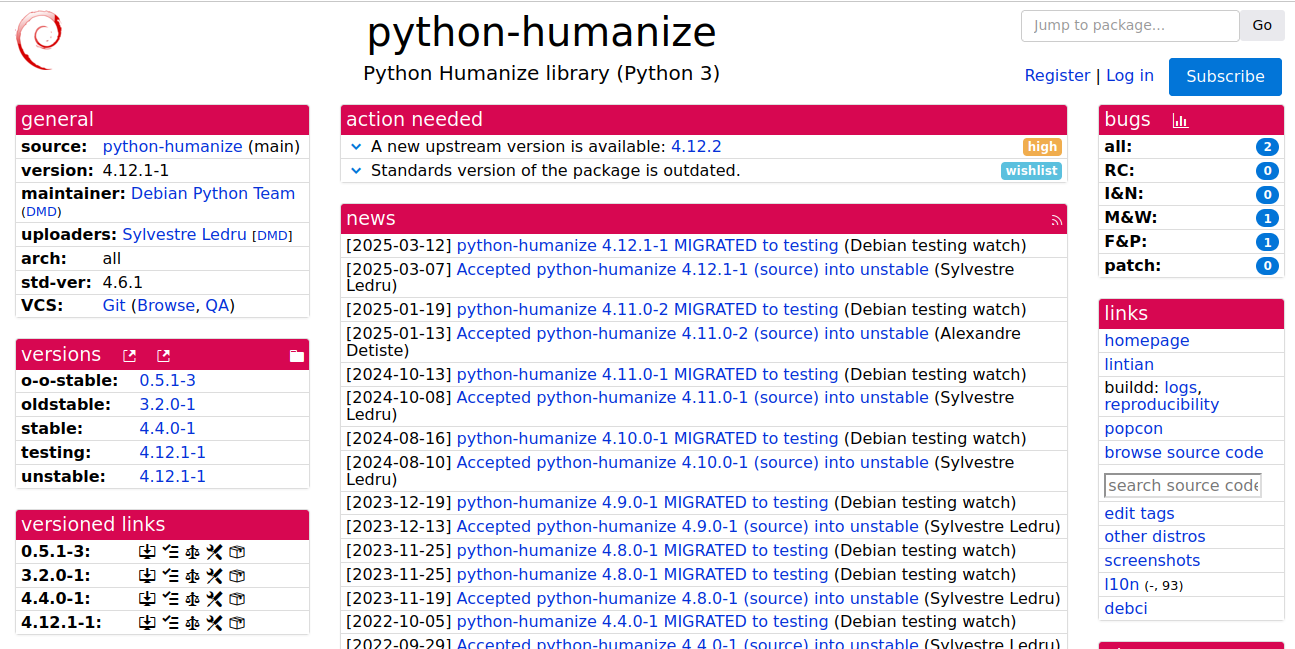Open rules tools icon for 4.12.1-1
The image size is (1295, 649).
[x=214, y=622]
